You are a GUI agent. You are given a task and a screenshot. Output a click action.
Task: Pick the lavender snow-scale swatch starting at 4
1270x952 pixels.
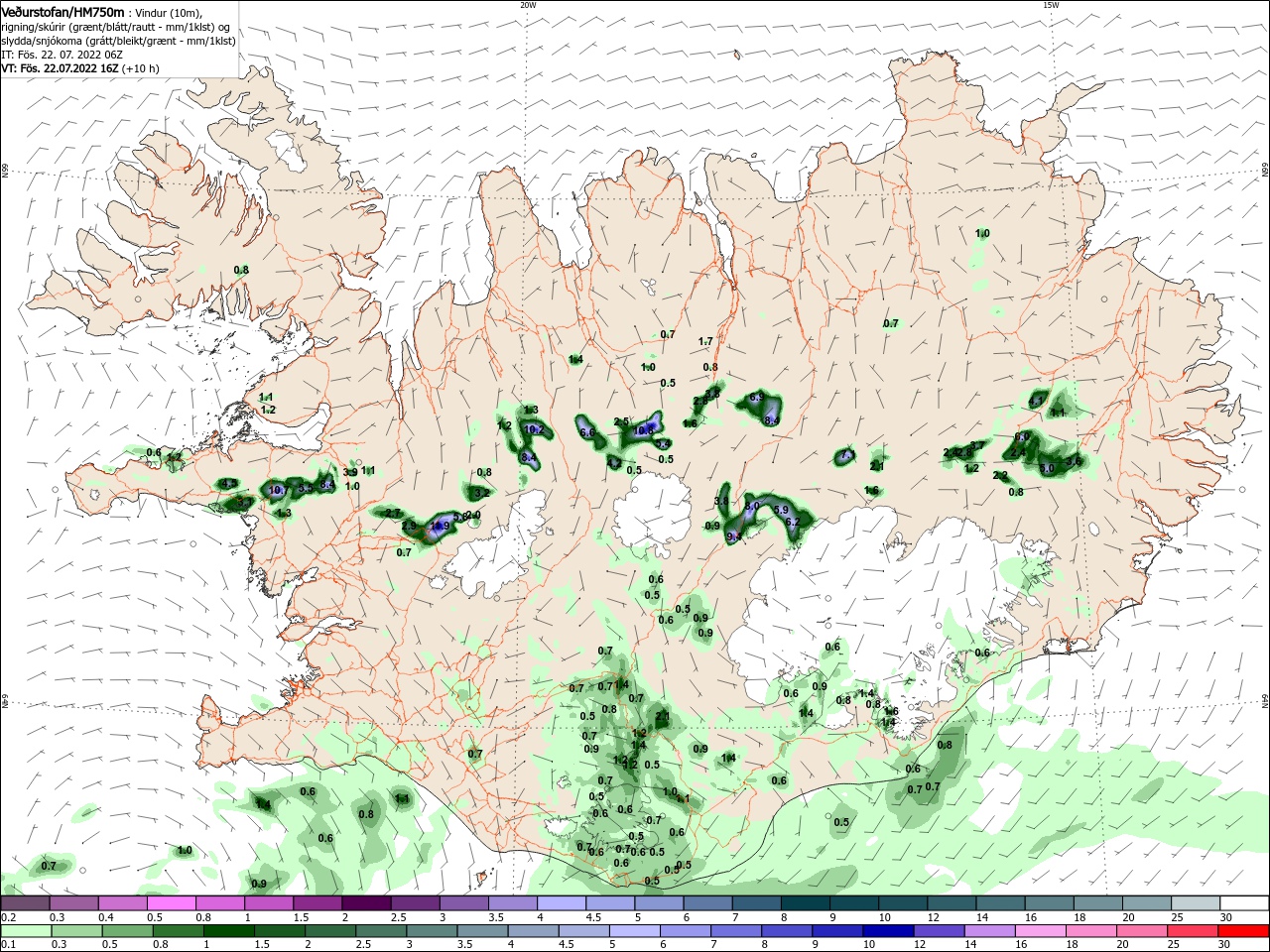click(x=562, y=903)
